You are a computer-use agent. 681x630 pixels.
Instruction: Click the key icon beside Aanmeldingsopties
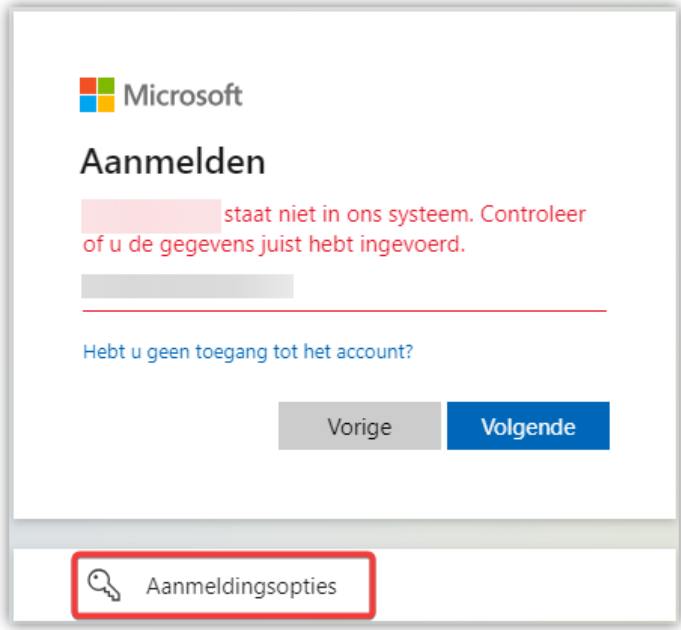coord(105,585)
